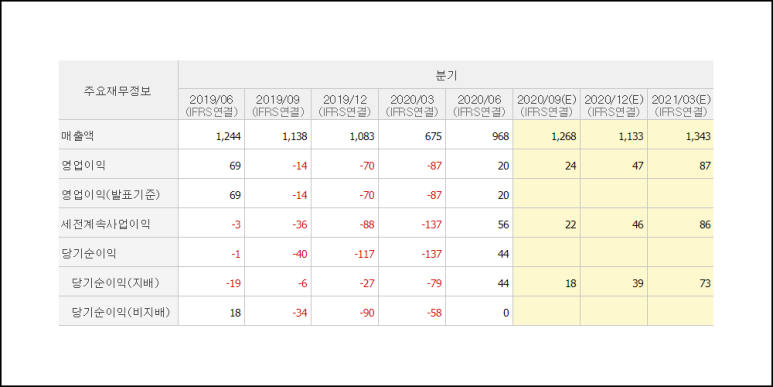Image resolution: width=773 pixels, height=387 pixels.
Task: Click 매출액 value 1,138 for 2019/09
Action: (295, 137)
